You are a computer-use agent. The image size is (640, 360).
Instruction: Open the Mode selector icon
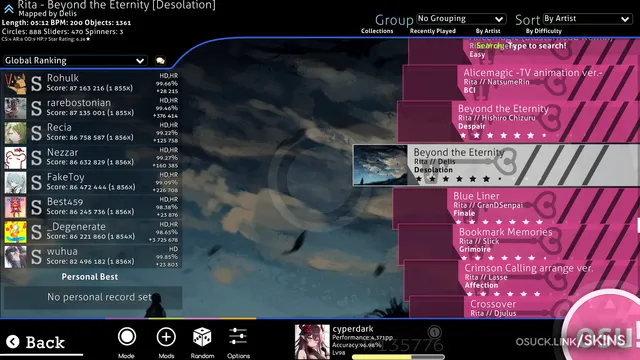[x=127, y=337]
